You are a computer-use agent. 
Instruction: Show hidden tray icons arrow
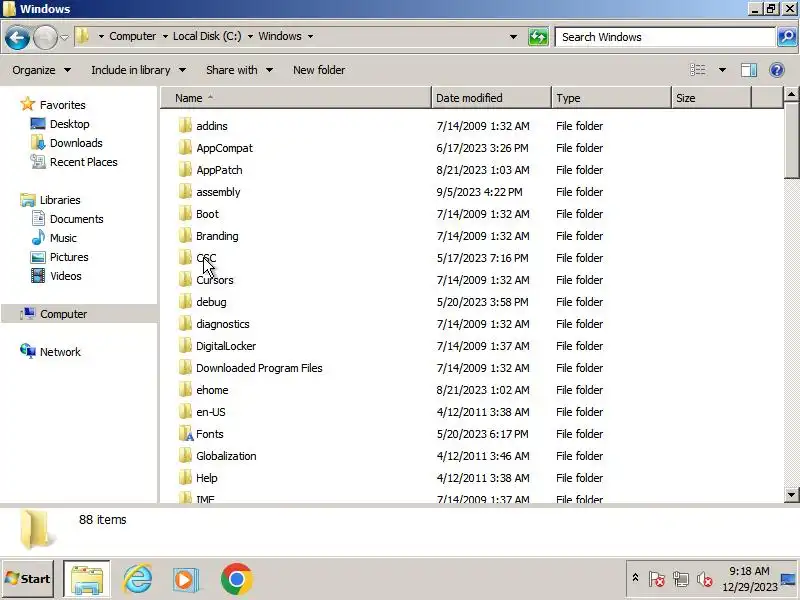coord(635,578)
